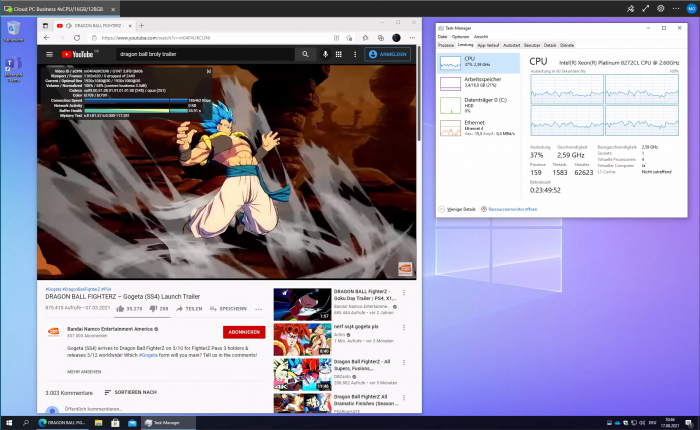Click the Edge address bar URL

tap(156, 38)
